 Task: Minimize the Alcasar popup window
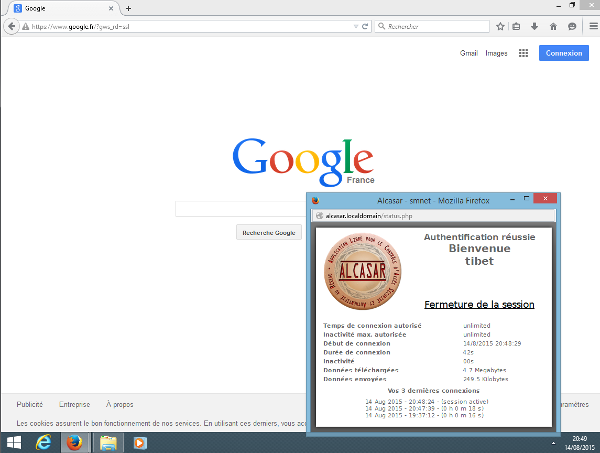click(x=512, y=199)
